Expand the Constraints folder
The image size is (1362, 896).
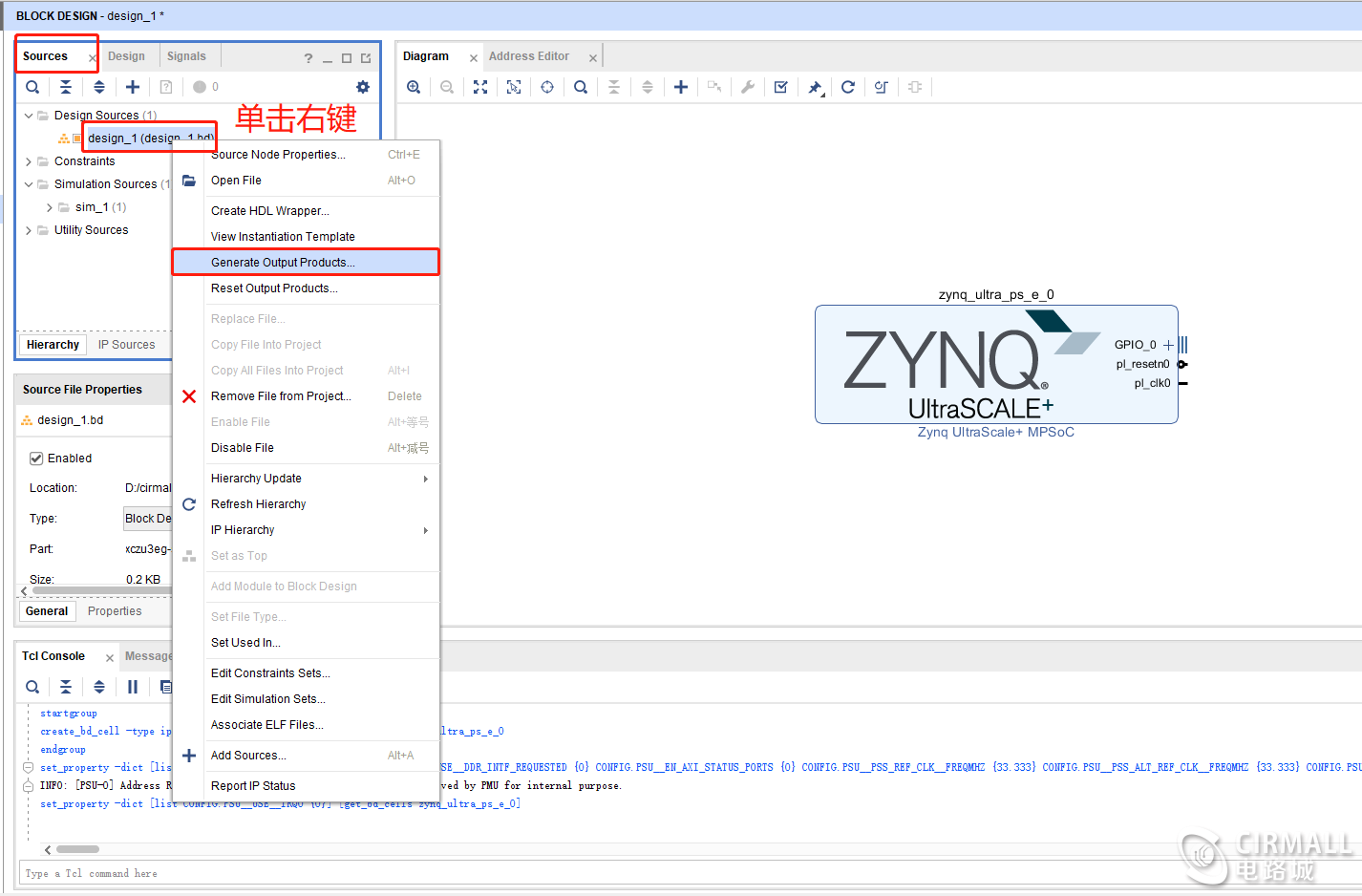coord(29,161)
